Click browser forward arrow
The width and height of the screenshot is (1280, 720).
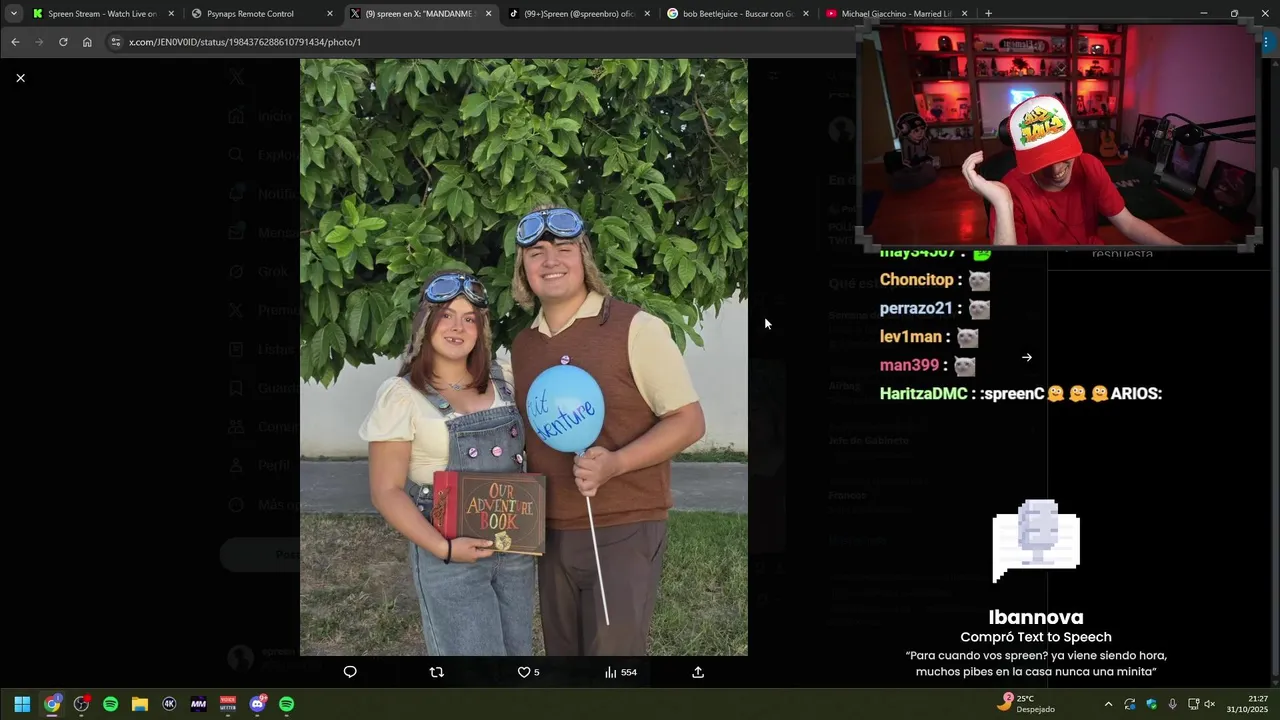click(x=39, y=42)
